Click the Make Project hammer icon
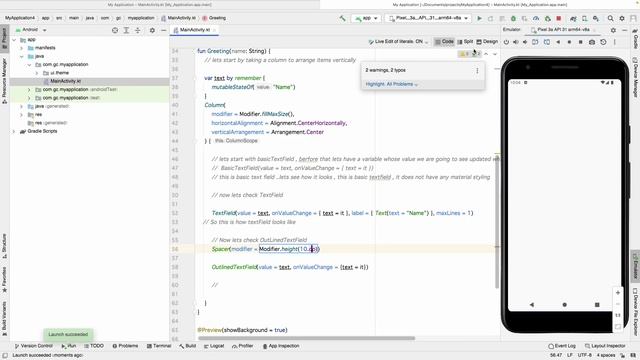The image size is (640, 360). tap(342, 18)
